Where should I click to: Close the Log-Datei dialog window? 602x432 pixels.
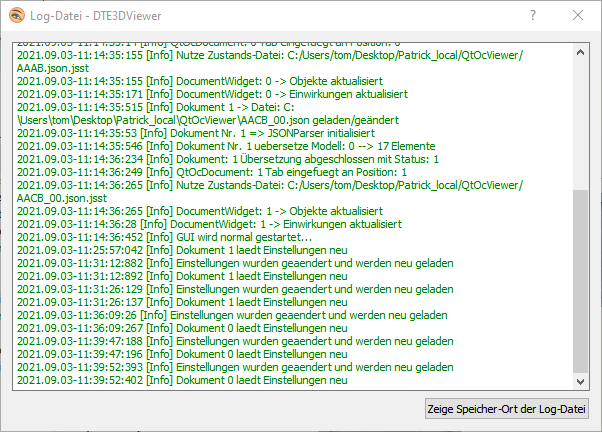(578, 17)
